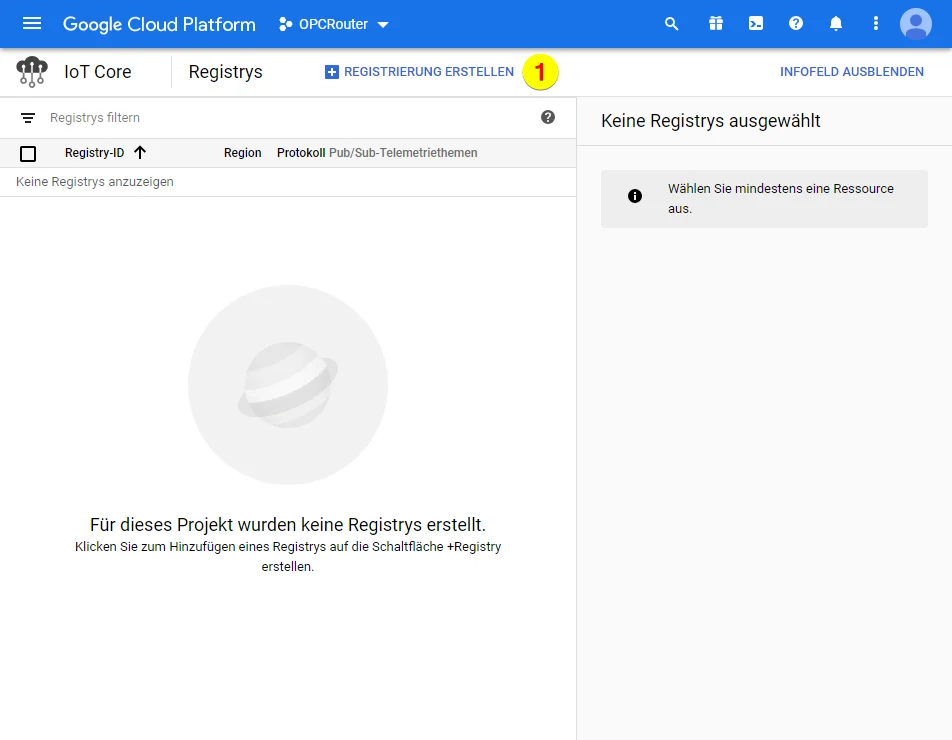Image resolution: width=952 pixels, height=740 pixels.
Task: Open the OPCRouter project selector dropdown
Action: tap(334, 24)
